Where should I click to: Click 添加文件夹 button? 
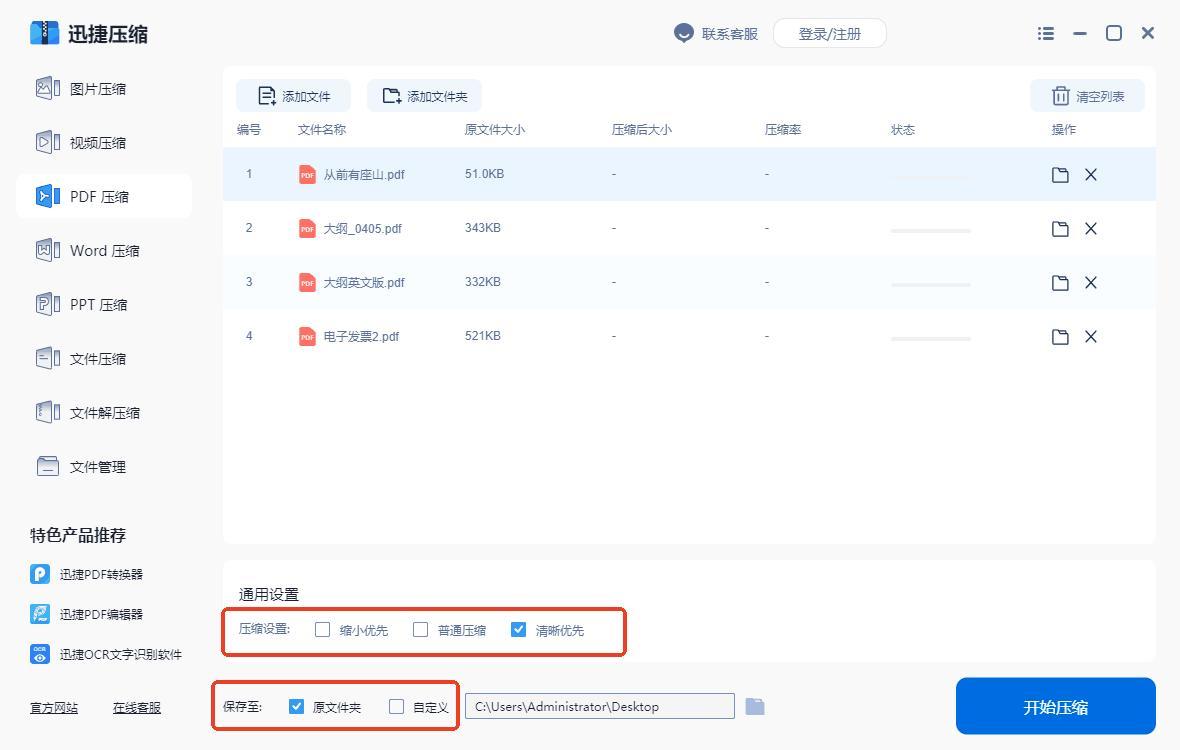424,96
